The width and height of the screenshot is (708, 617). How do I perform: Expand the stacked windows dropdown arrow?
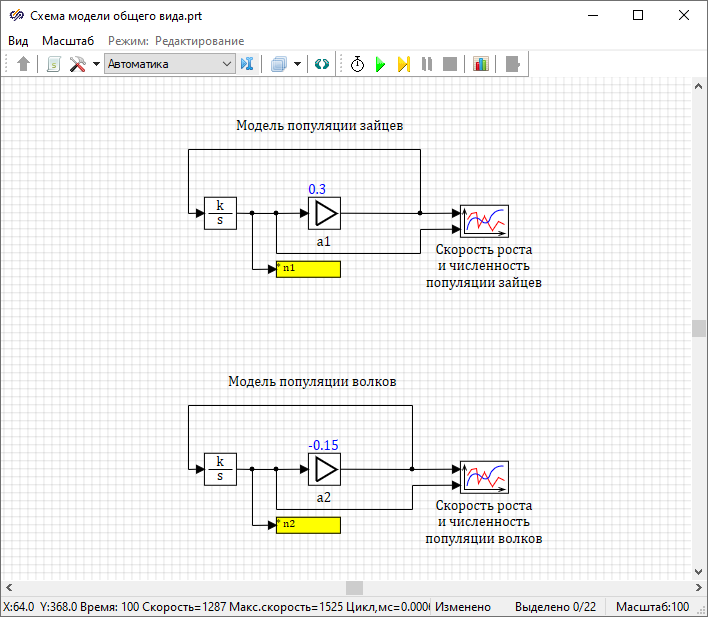(x=297, y=64)
